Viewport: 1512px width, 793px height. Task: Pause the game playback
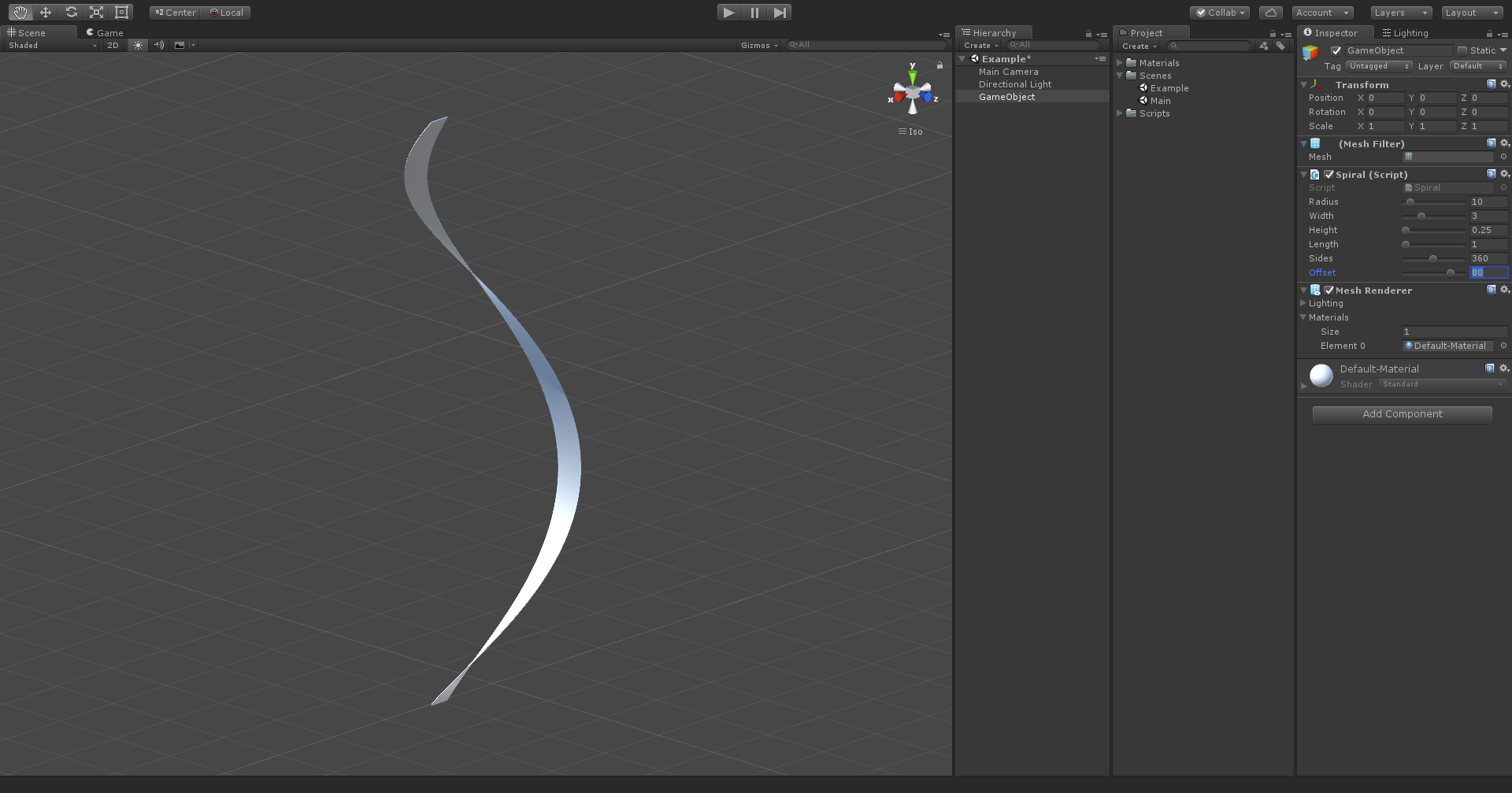coord(754,13)
